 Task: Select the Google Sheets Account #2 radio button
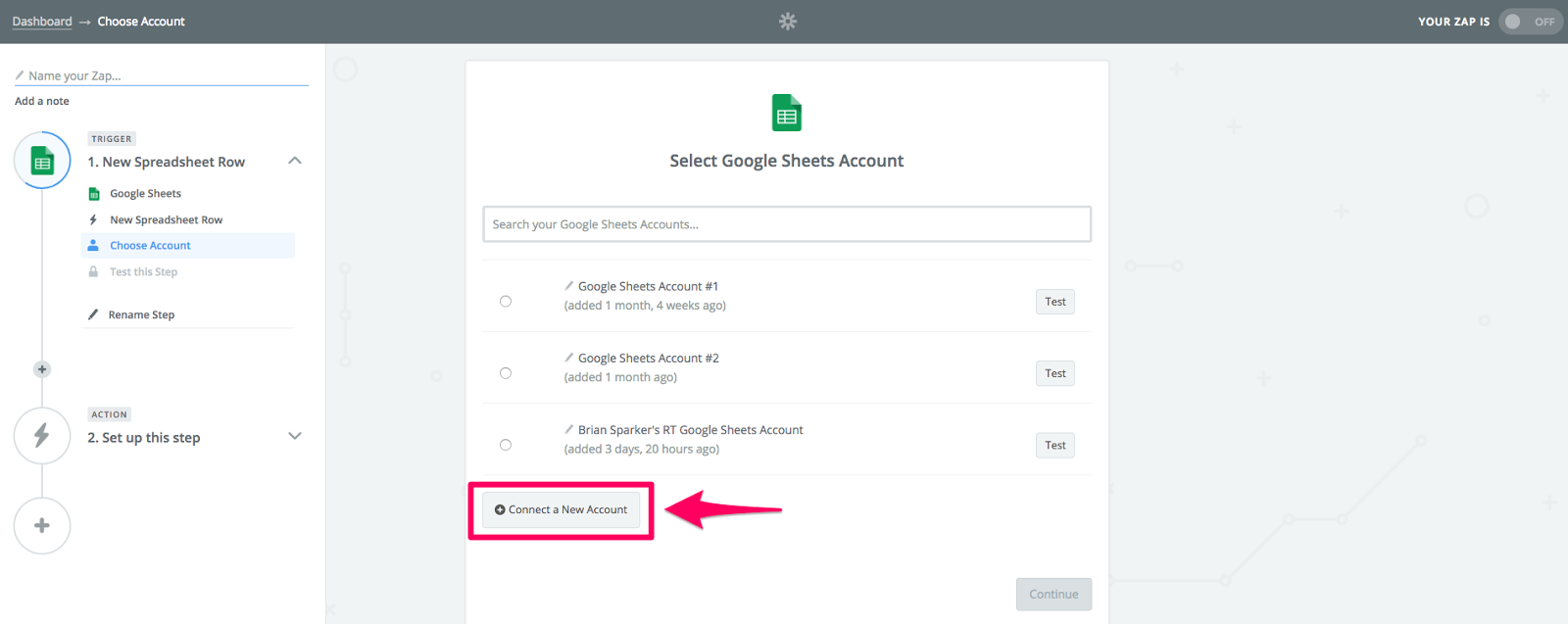(x=506, y=373)
